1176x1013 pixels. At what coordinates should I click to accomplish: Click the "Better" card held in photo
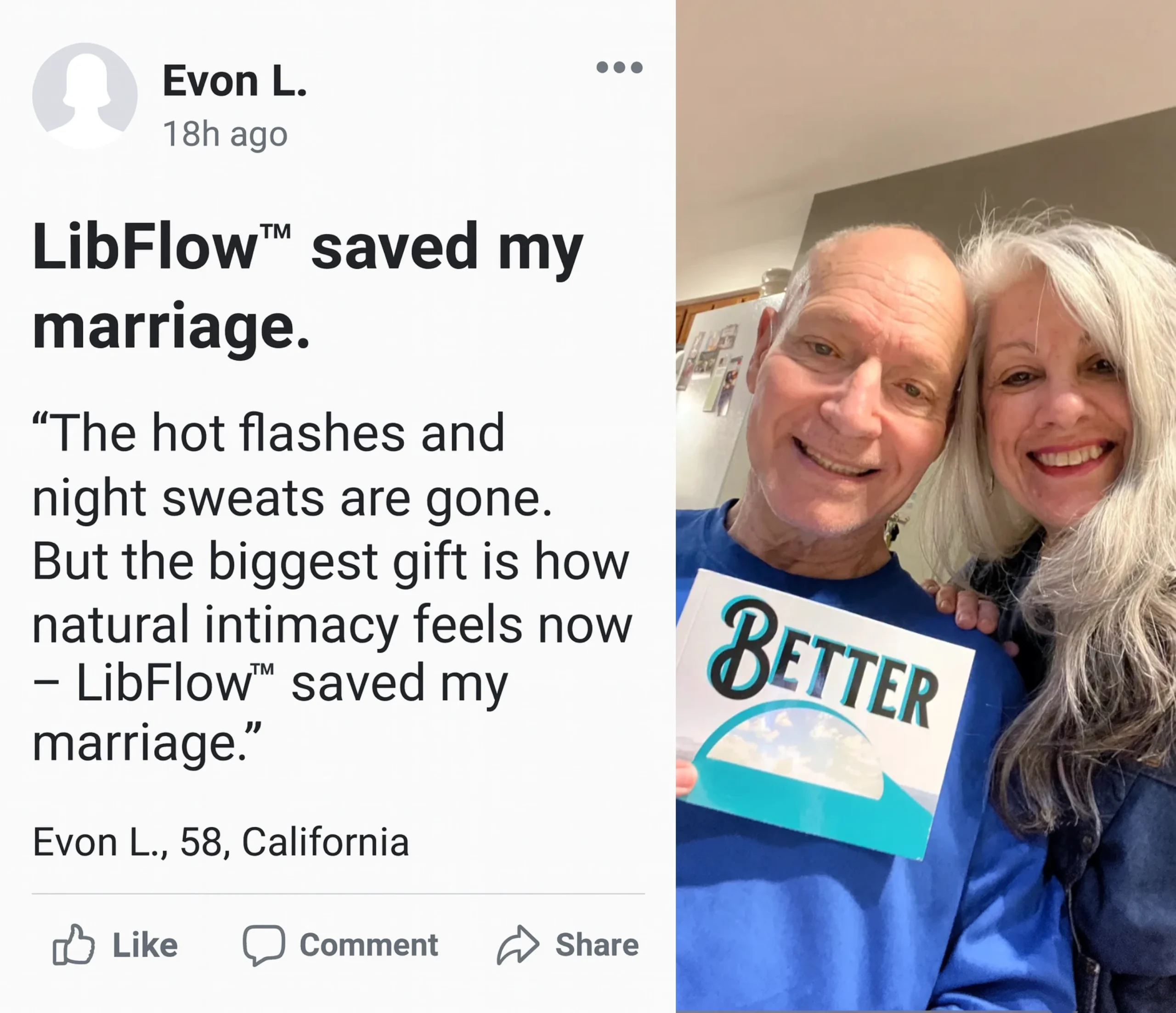pyautogui.click(x=823, y=709)
